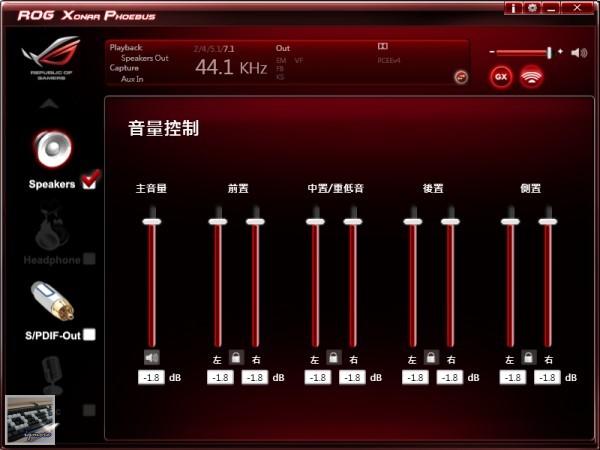Viewport: 600px width, 450px height.
Task: Click the 2/4/5.1/7.1 channel text
Action: click(214, 49)
